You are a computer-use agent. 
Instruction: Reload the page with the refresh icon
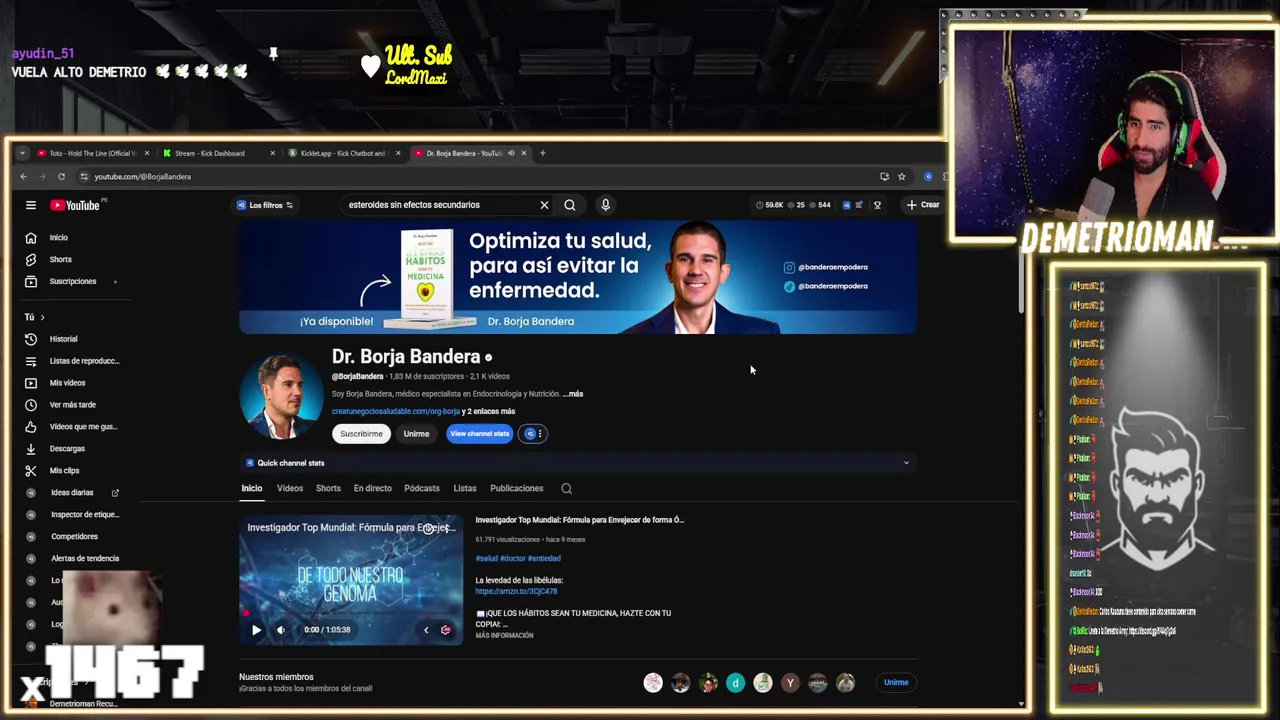[61, 177]
